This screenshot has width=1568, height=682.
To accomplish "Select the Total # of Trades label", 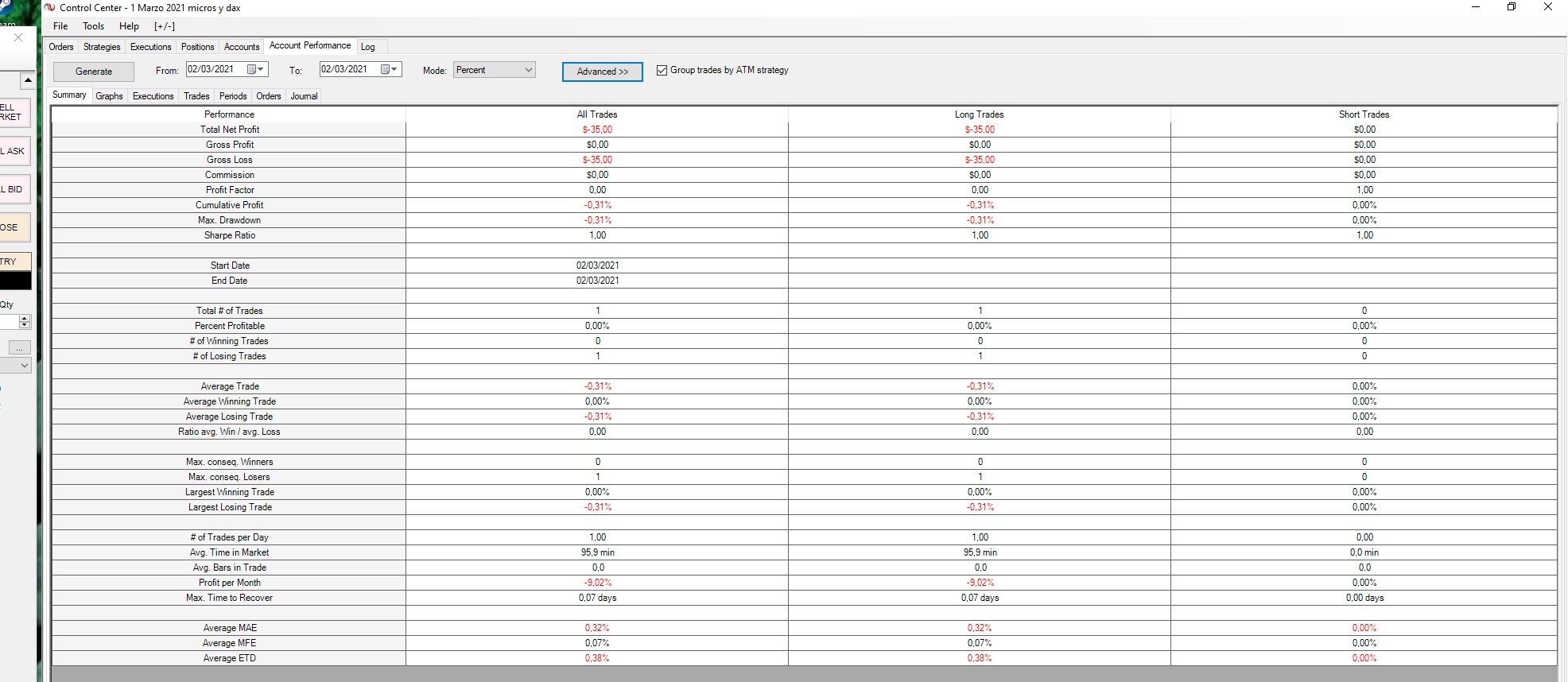I will point(230,311).
